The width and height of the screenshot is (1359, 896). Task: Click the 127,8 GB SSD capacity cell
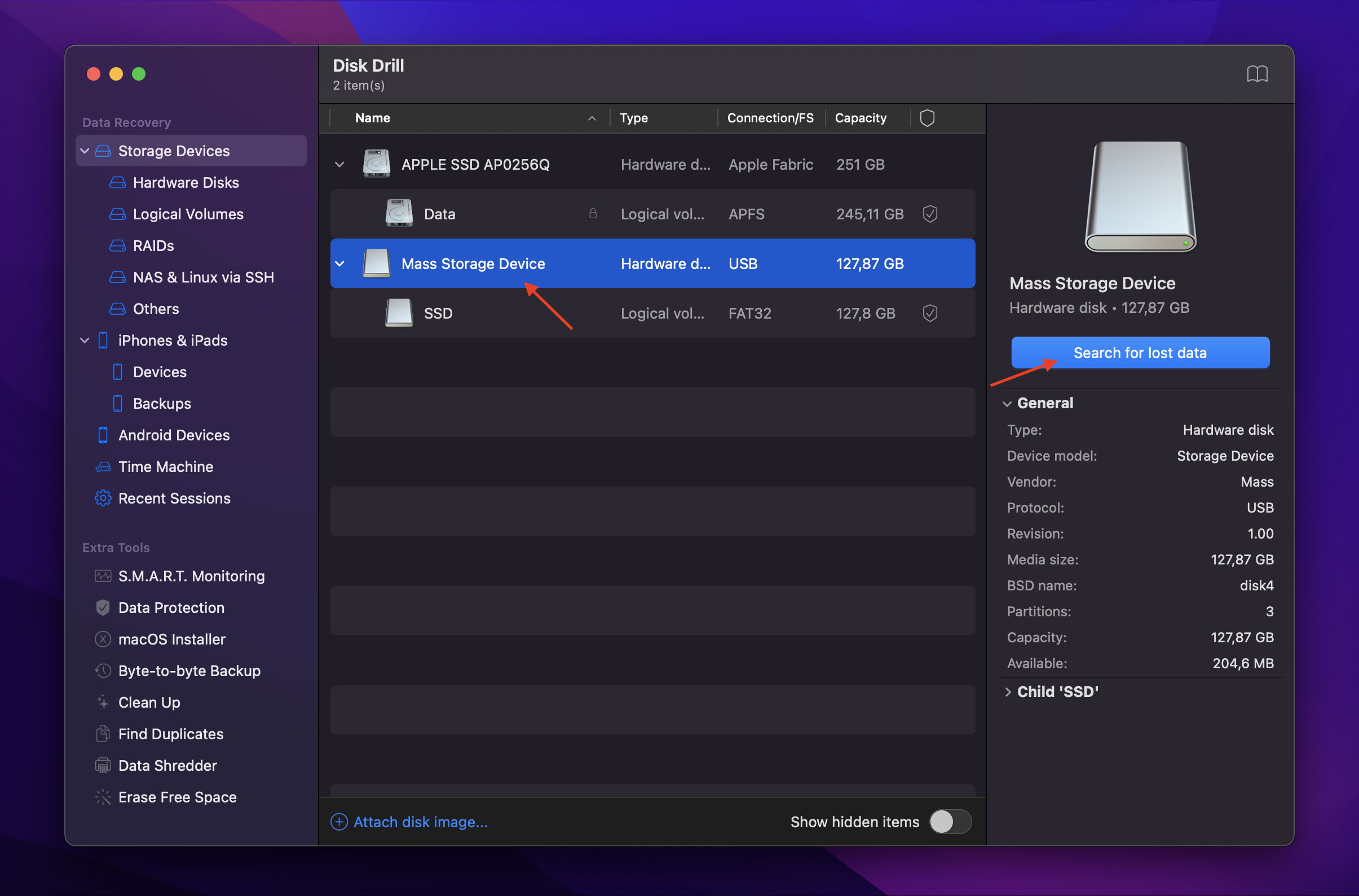pyautogui.click(x=865, y=313)
